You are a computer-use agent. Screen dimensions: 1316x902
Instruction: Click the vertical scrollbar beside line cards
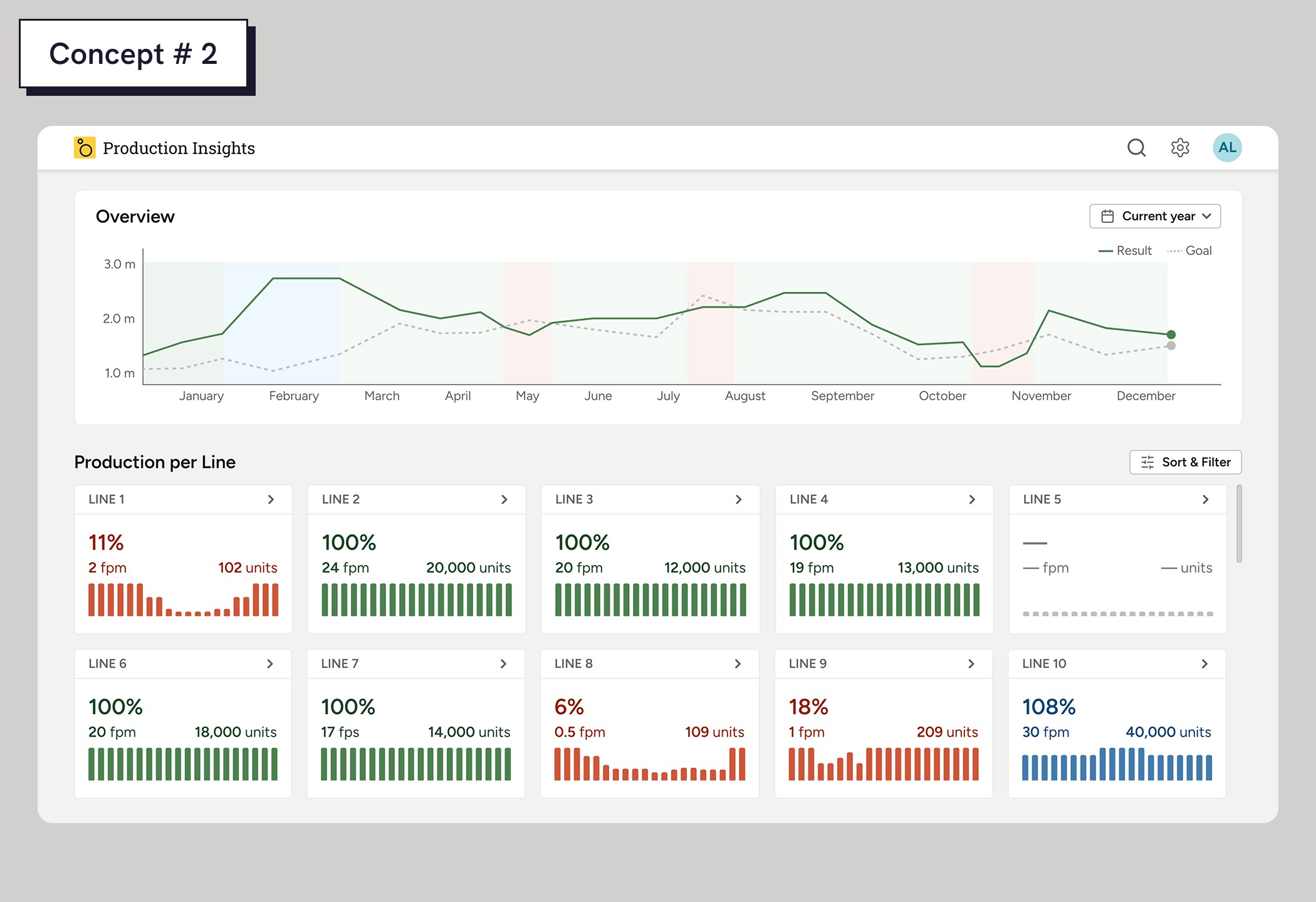1239,524
